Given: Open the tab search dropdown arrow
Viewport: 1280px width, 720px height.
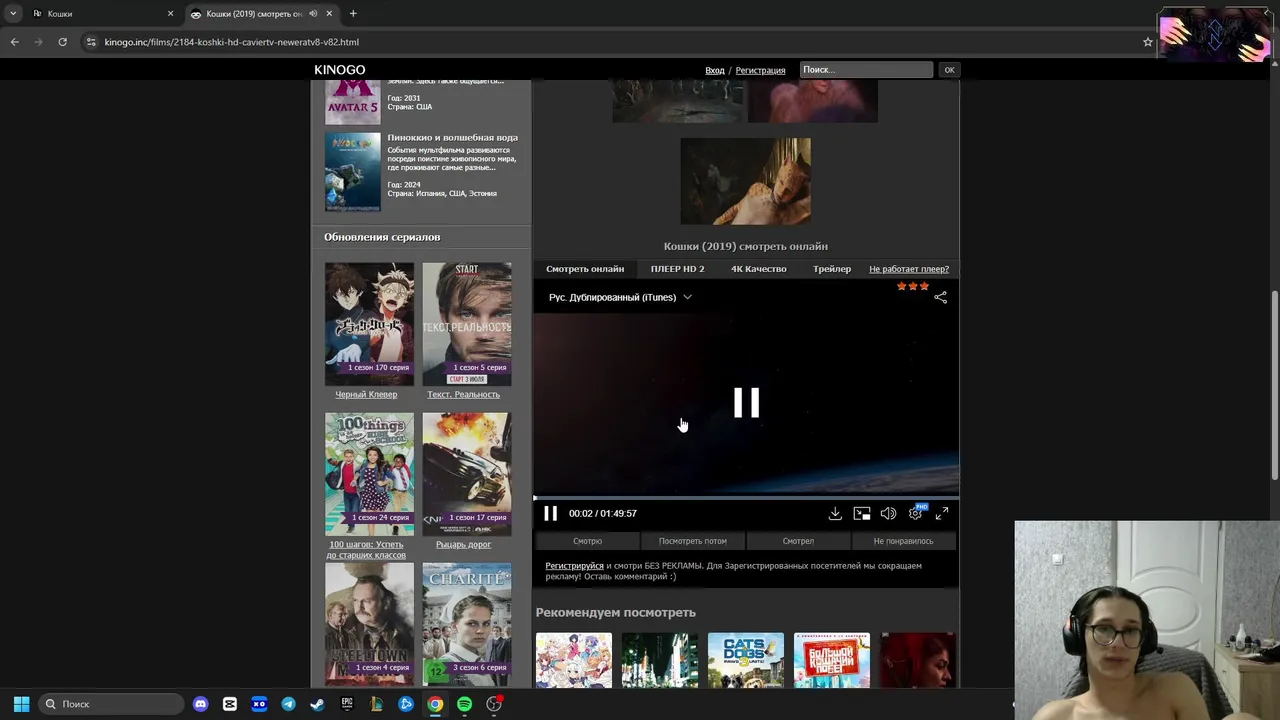Looking at the screenshot, I should click(x=12, y=14).
